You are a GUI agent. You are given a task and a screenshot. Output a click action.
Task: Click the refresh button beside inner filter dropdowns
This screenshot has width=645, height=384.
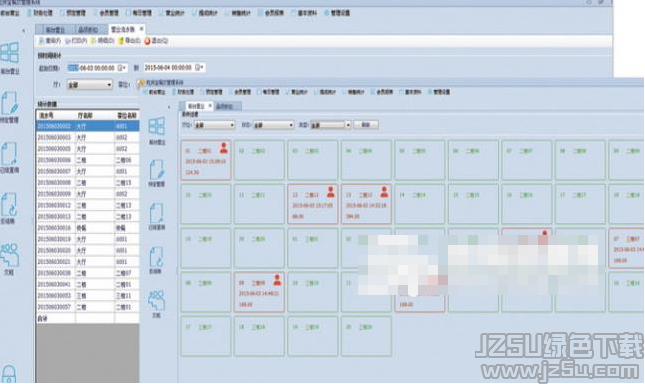[x=366, y=125]
